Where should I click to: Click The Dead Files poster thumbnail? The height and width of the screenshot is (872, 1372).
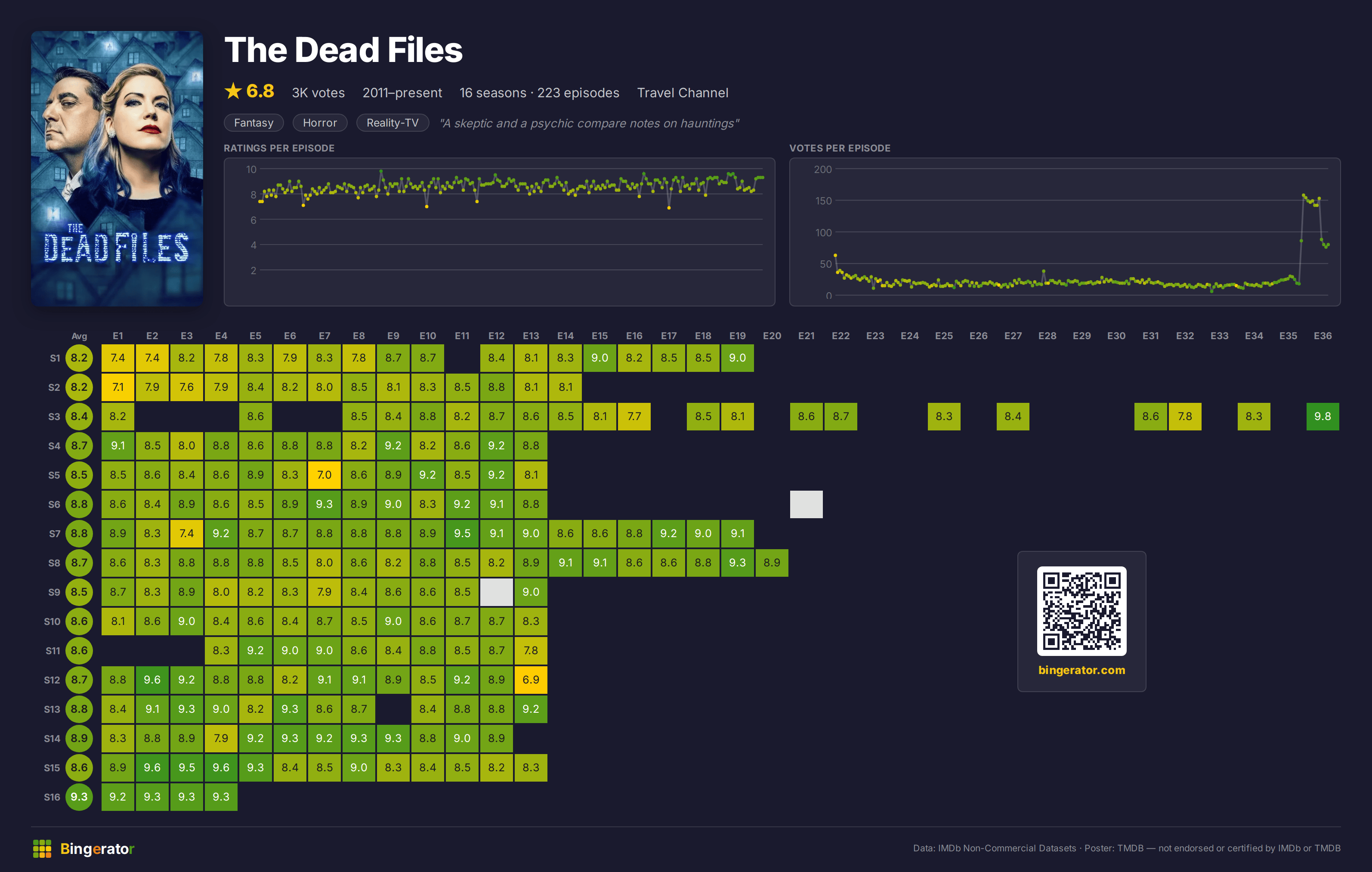pyautogui.click(x=117, y=168)
